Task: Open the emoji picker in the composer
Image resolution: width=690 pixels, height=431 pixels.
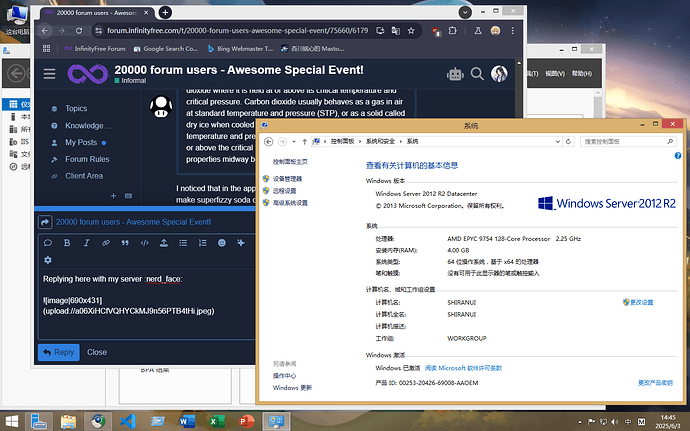Action: [222, 243]
